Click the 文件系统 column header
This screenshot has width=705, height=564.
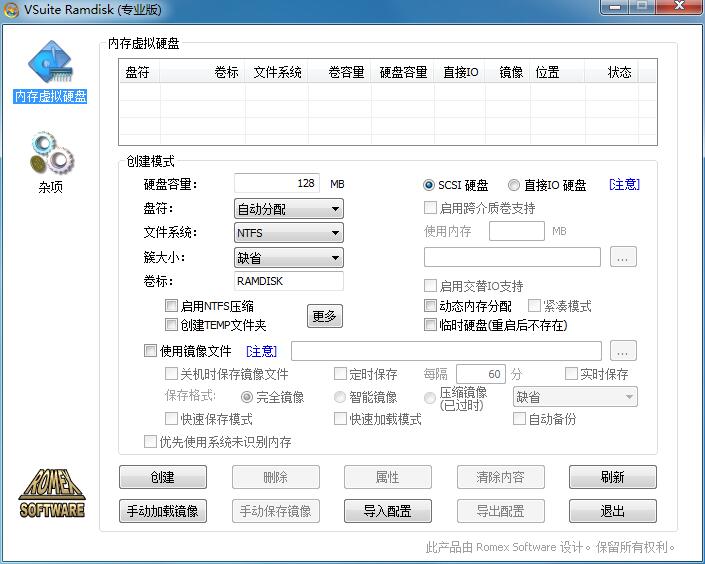277,72
